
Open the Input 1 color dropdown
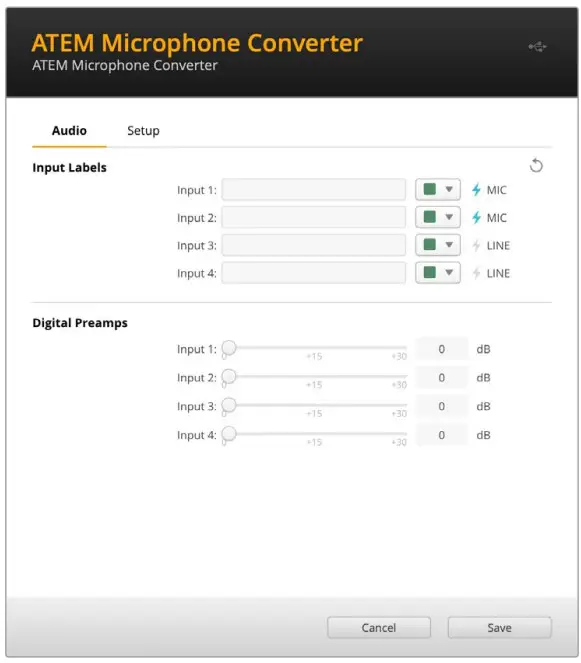[438, 189]
